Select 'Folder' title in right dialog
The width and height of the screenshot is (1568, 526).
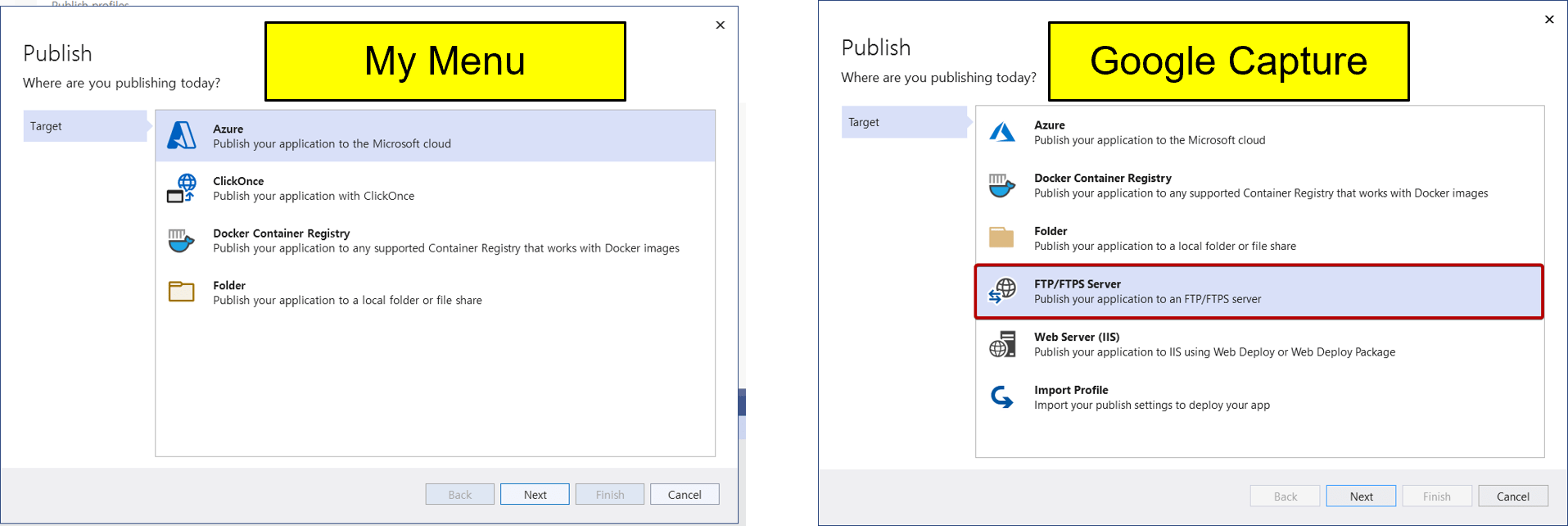pyautogui.click(x=1051, y=231)
